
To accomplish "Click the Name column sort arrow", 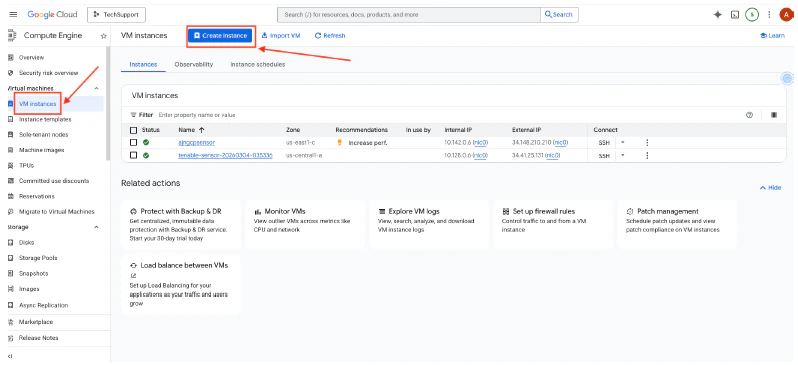I will pos(201,130).
